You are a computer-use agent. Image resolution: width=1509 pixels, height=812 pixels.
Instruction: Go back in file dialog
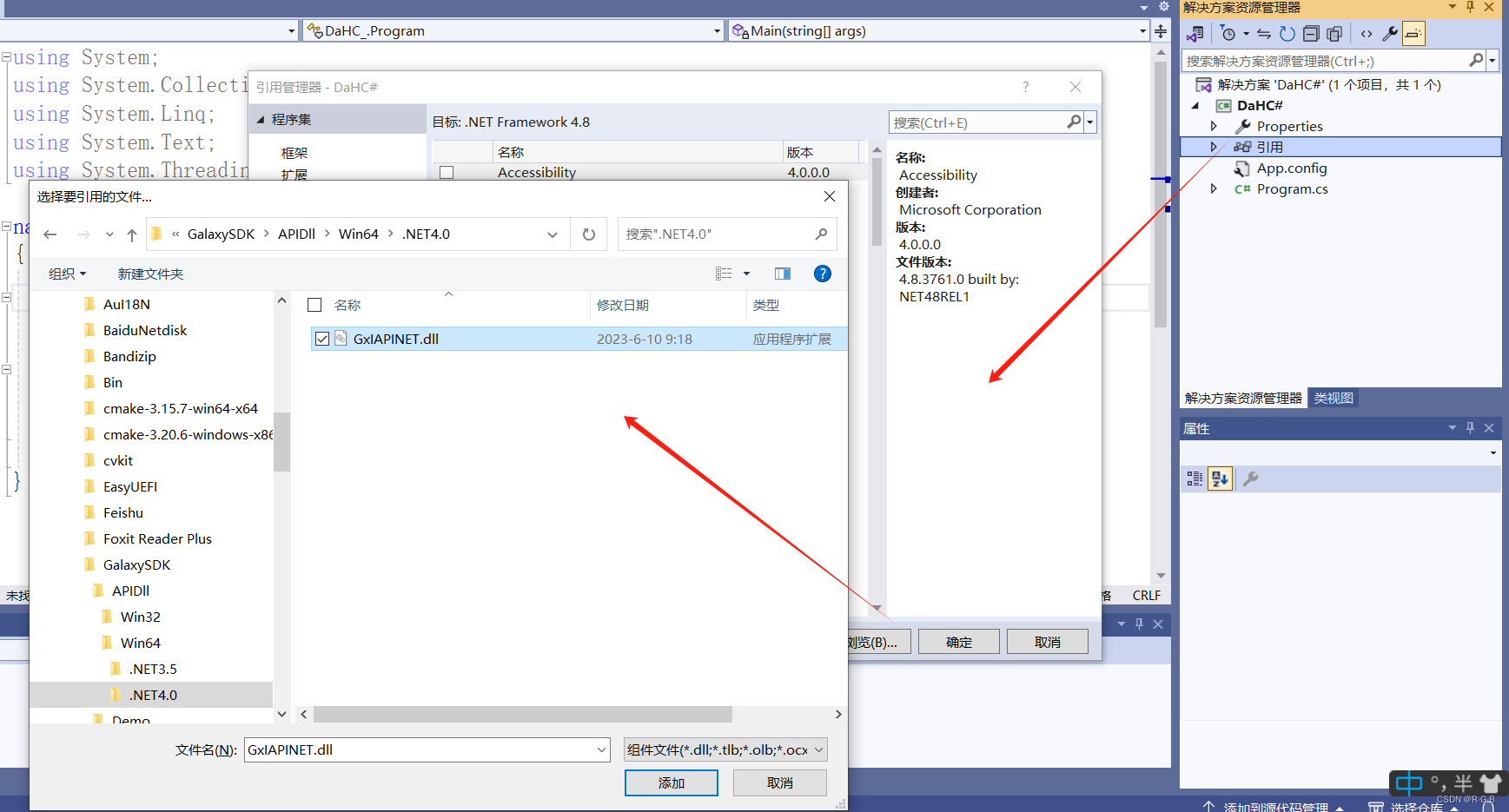(50, 234)
